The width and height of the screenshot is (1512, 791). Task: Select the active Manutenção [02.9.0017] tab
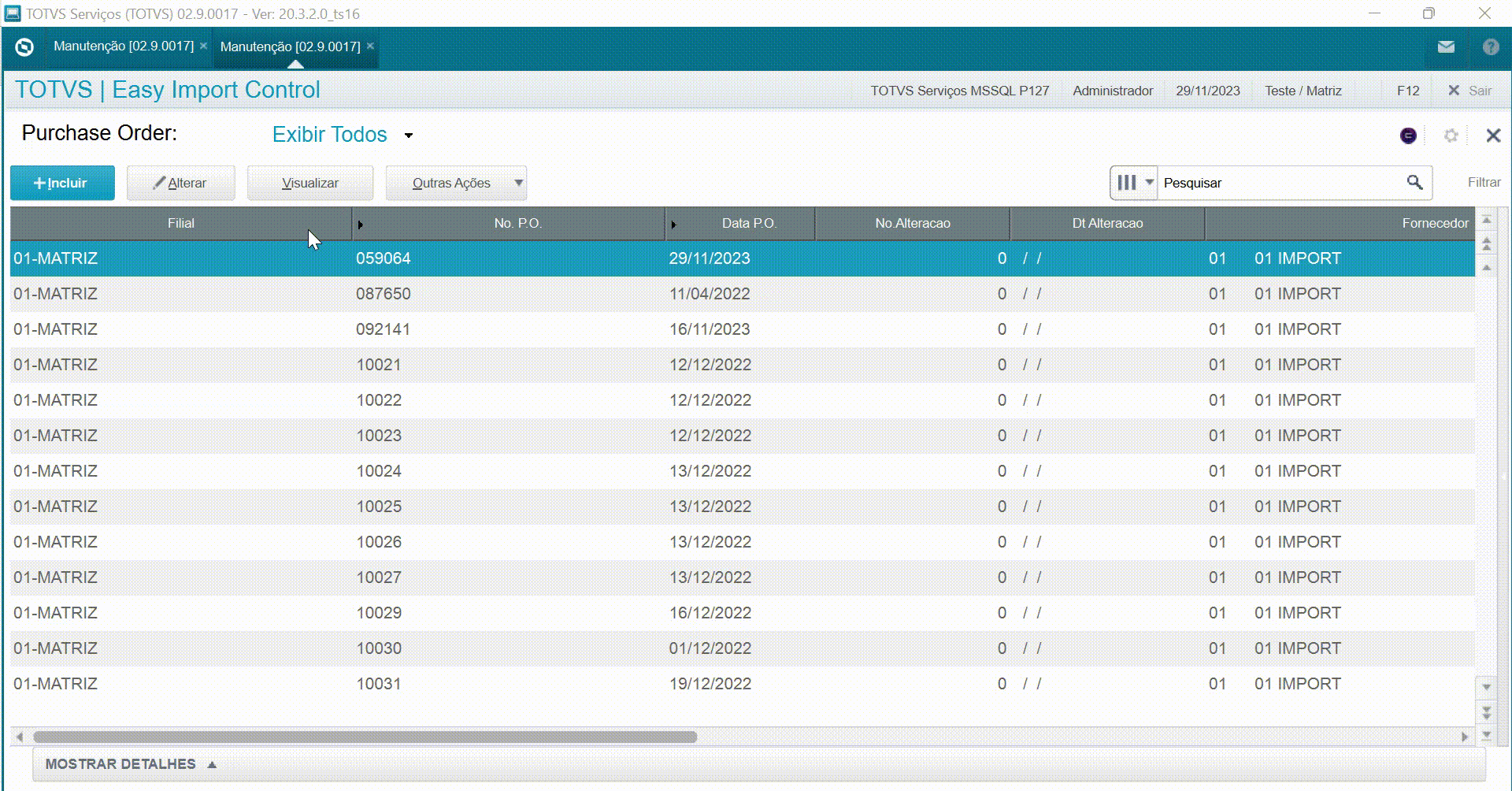291,46
